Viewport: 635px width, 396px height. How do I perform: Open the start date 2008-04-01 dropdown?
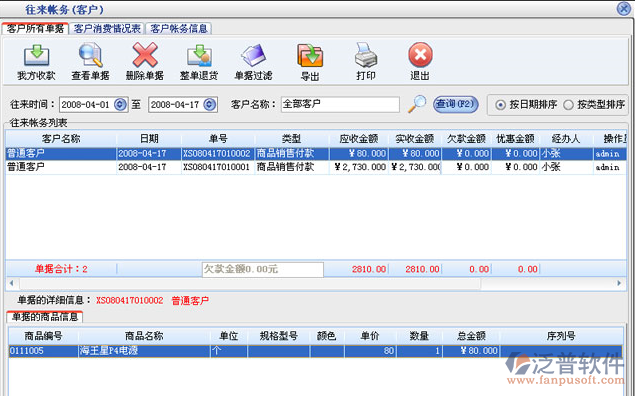coord(120,104)
